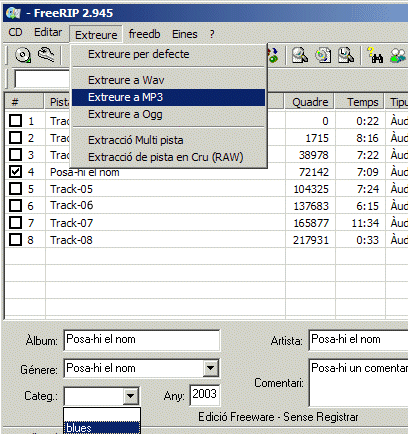Screen dimensions: 408x434
Task: Sort by the Quadre column header
Action: click(310, 102)
